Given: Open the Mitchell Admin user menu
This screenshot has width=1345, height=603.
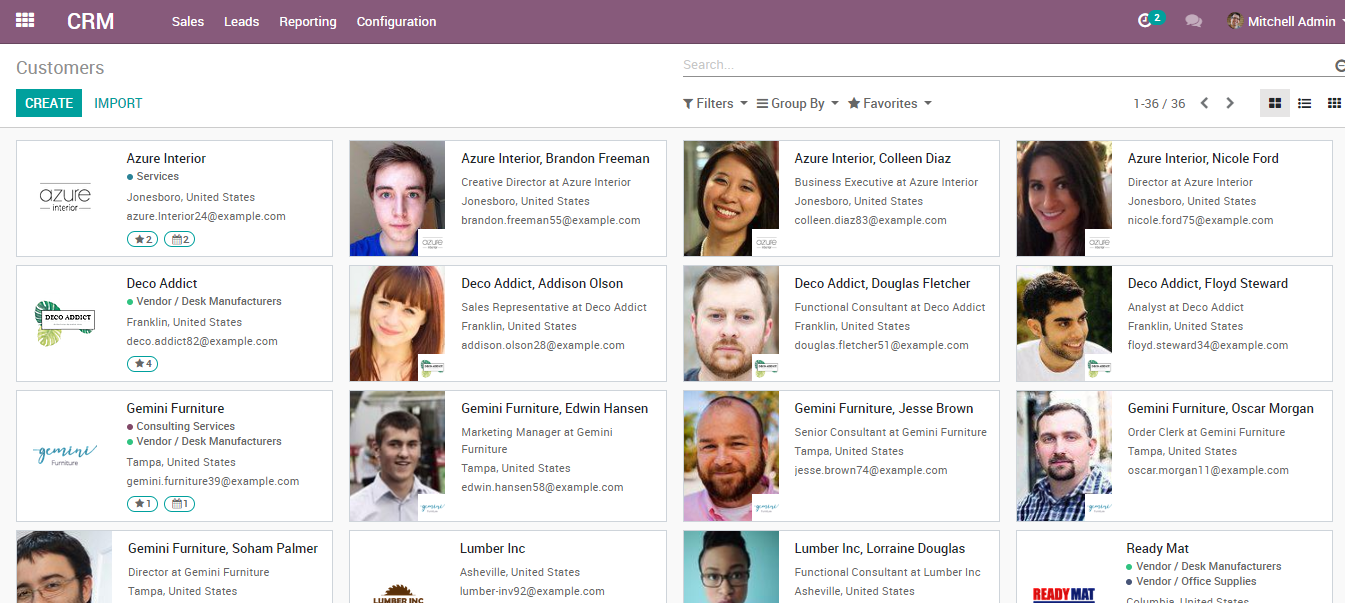Looking at the screenshot, I should tap(1285, 21).
